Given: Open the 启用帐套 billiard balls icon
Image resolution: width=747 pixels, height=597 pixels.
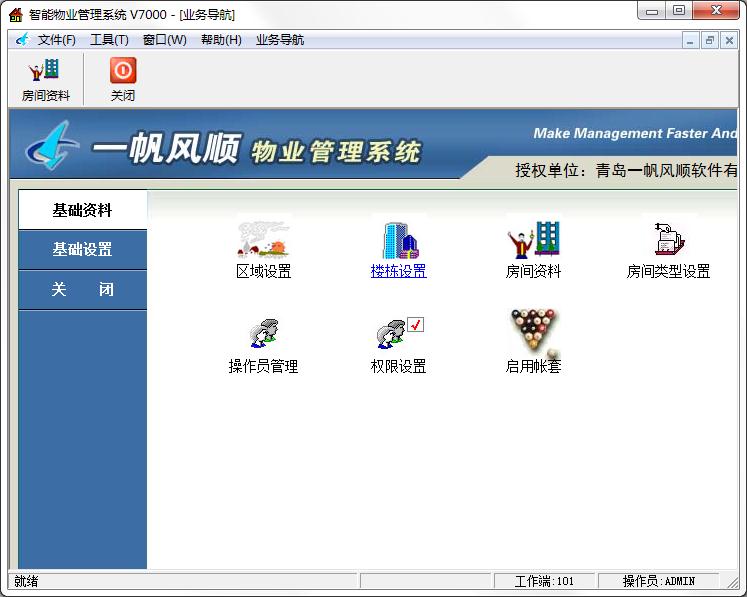Looking at the screenshot, I should coord(535,332).
